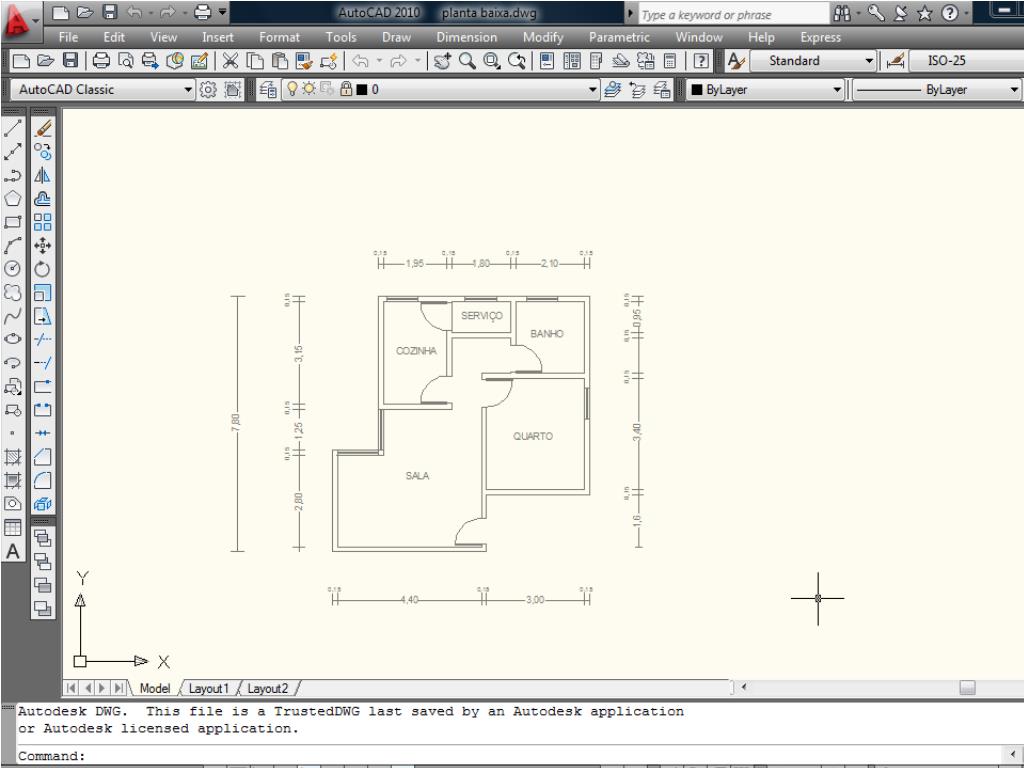Select the Fillet tool
Viewport: 1024px width, 768px height.
[42, 480]
